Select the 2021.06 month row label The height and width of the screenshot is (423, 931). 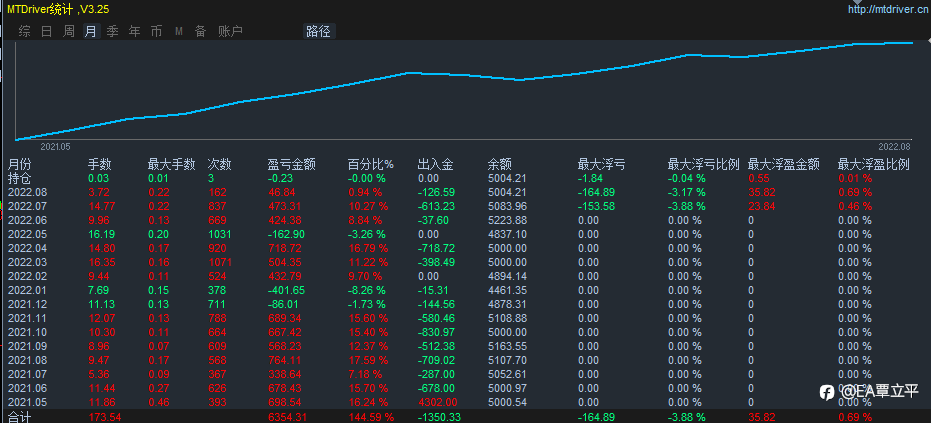(27, 388)
